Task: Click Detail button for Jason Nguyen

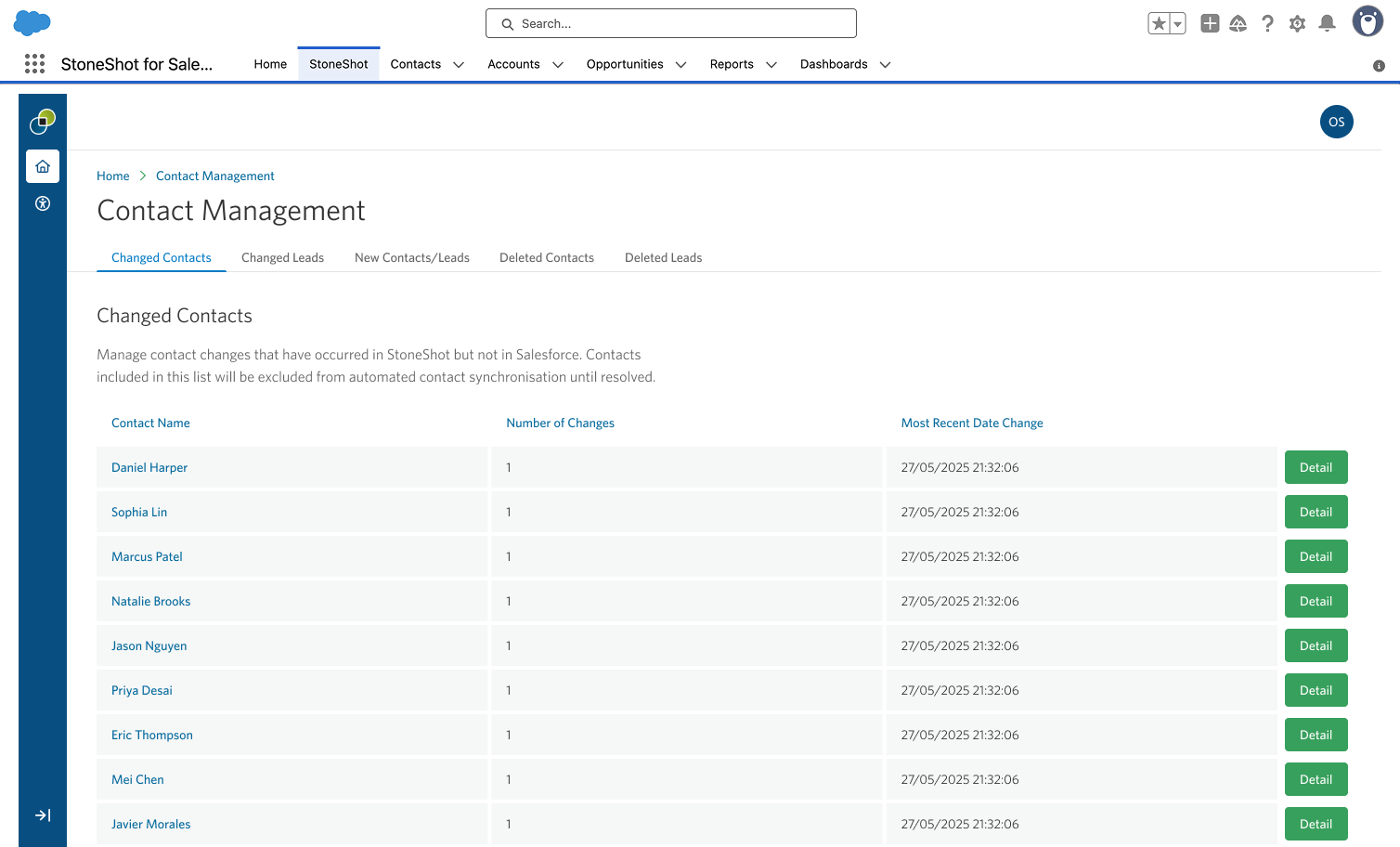Action: coord(1316,645)
